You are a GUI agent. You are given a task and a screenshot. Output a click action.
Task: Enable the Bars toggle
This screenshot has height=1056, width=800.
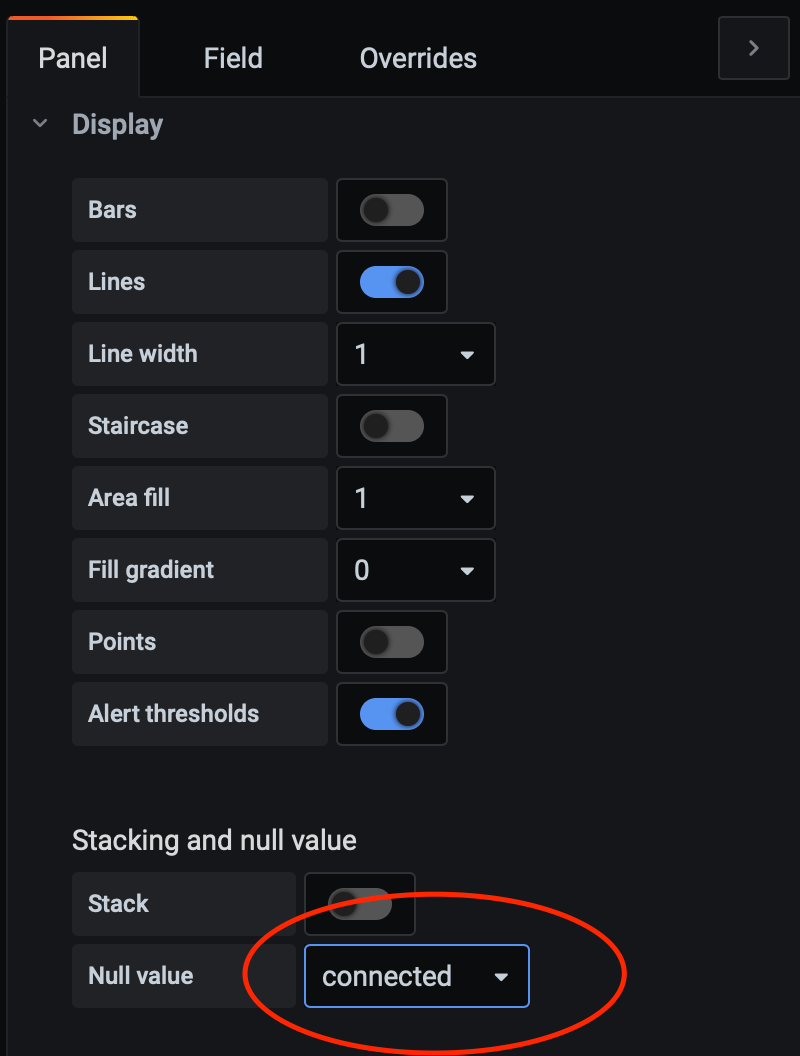pos(392,210)
